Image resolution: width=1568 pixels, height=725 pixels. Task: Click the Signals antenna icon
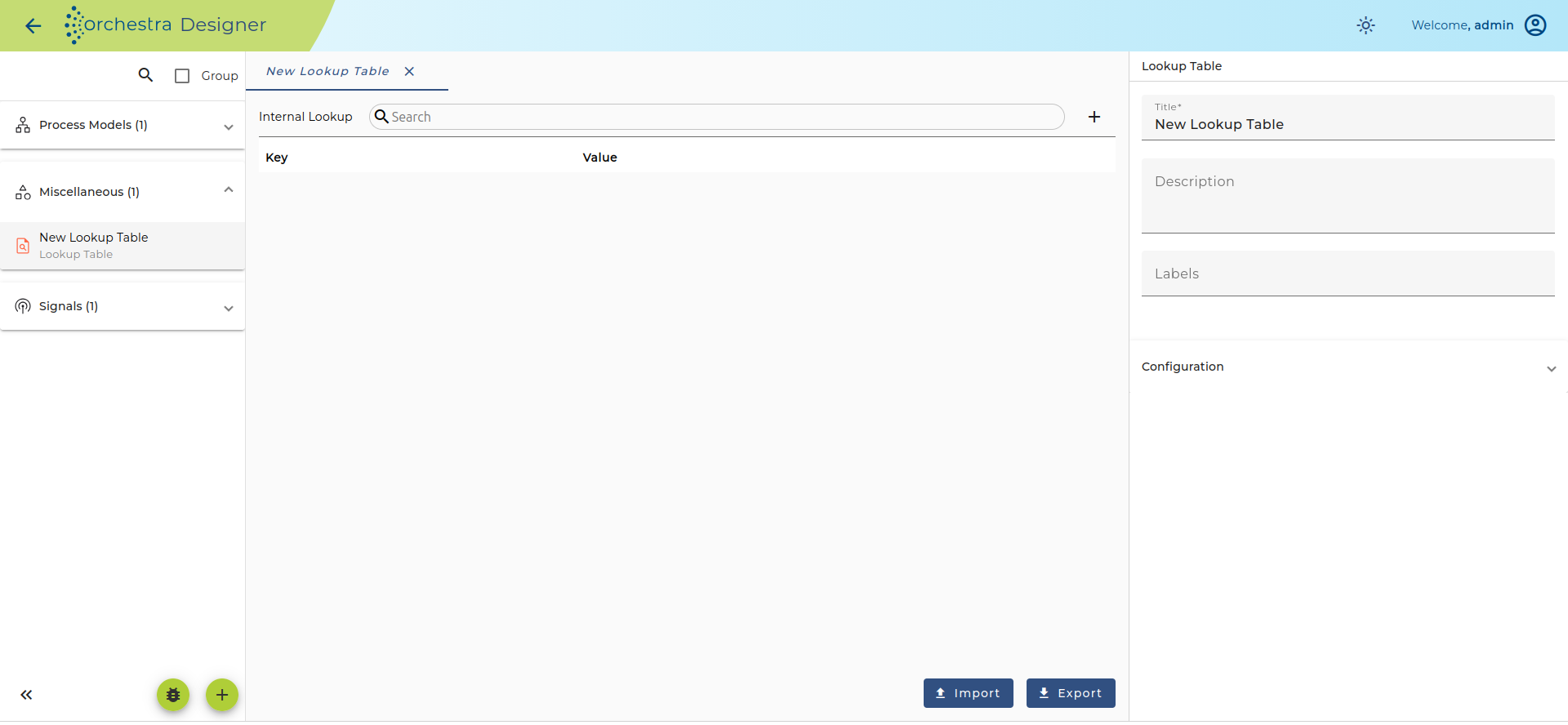point(23,306)
